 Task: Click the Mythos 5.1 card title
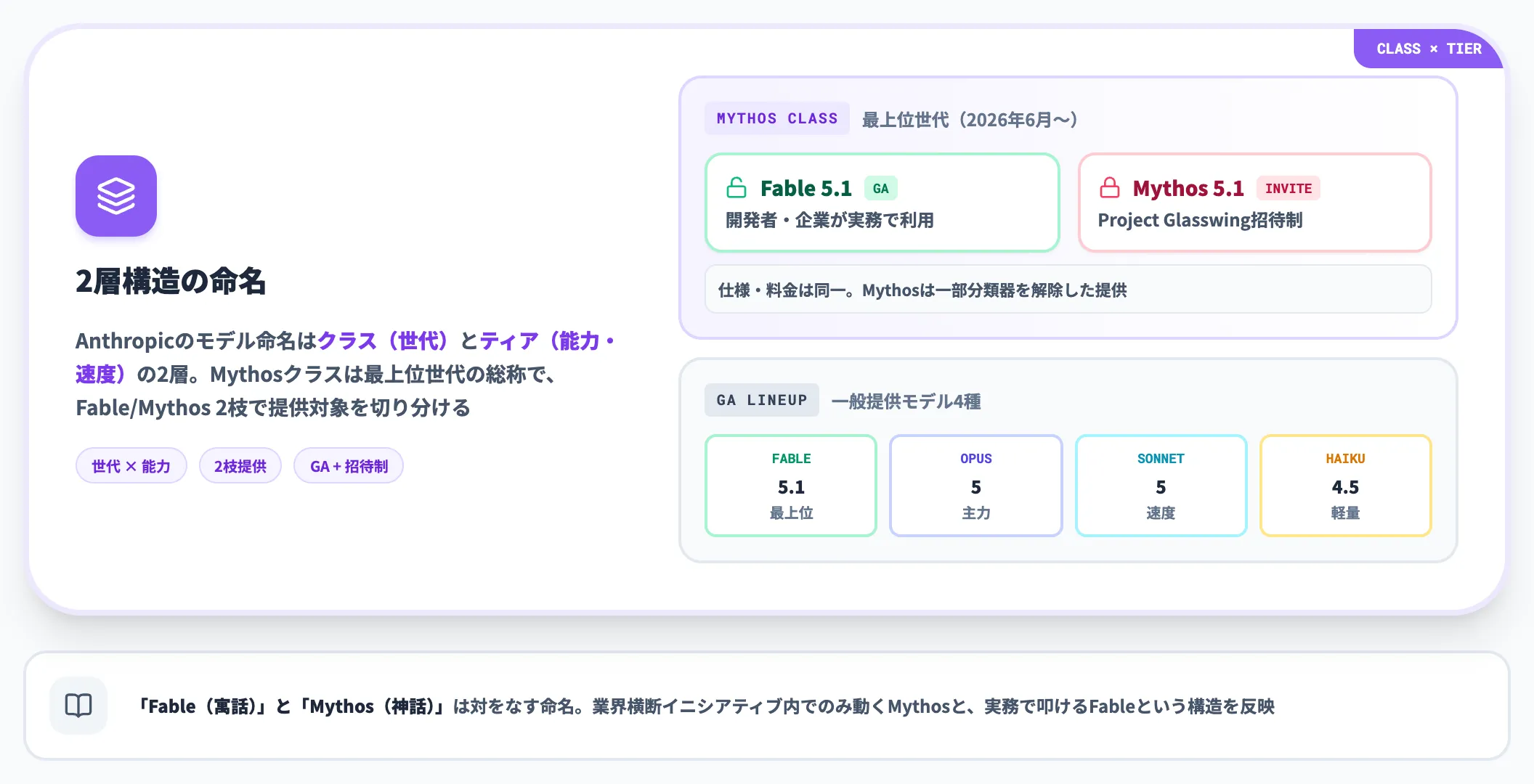point(1188,189)
